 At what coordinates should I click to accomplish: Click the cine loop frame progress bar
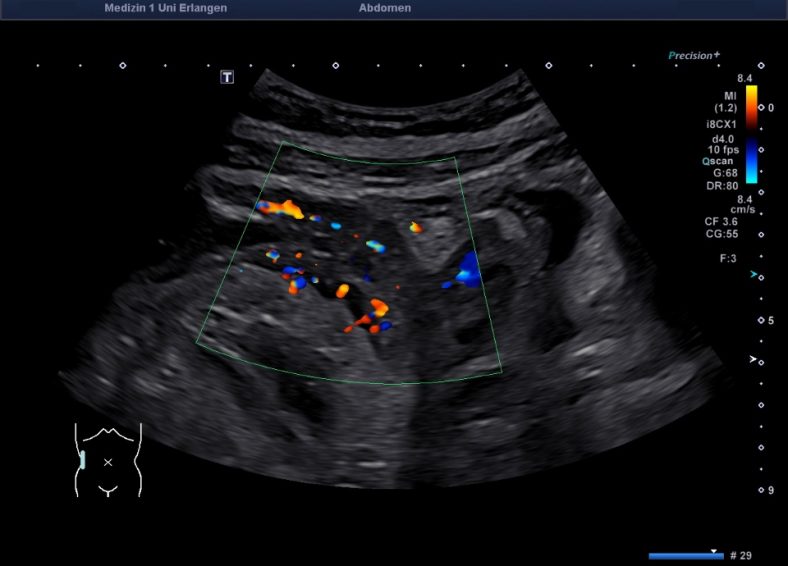coord(685,555)
